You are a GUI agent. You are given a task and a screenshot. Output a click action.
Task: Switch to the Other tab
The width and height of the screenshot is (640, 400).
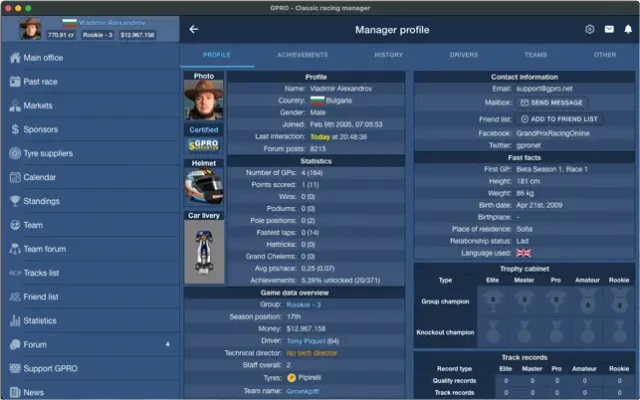pyautogui.click(x=605, y=55)
